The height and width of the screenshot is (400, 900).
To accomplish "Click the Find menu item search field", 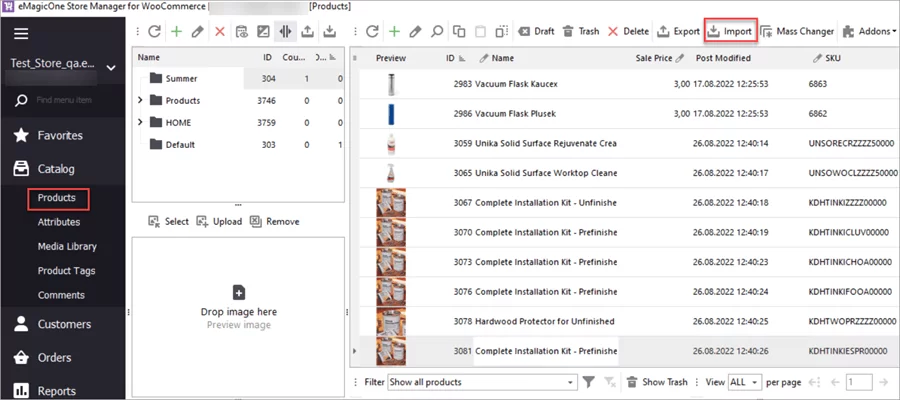I will [72, 101].
